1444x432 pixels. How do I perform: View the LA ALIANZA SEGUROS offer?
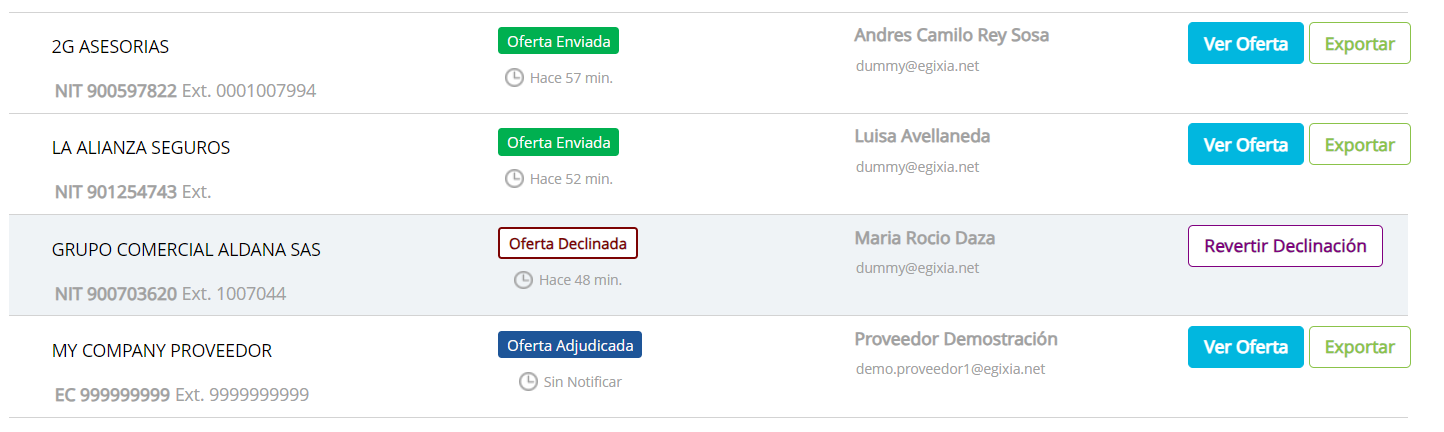(x=1245, y=144)
